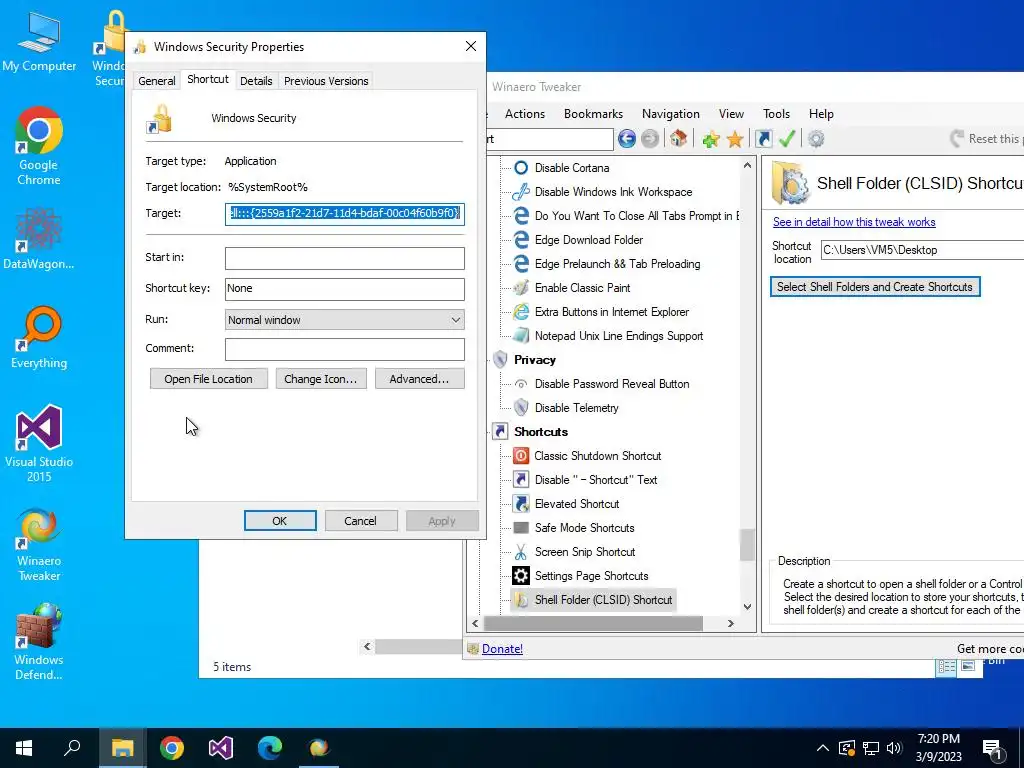Click the shortcut arrow icon in Winaero toolbar
1024x768 pixels.
tap(763, 138)
